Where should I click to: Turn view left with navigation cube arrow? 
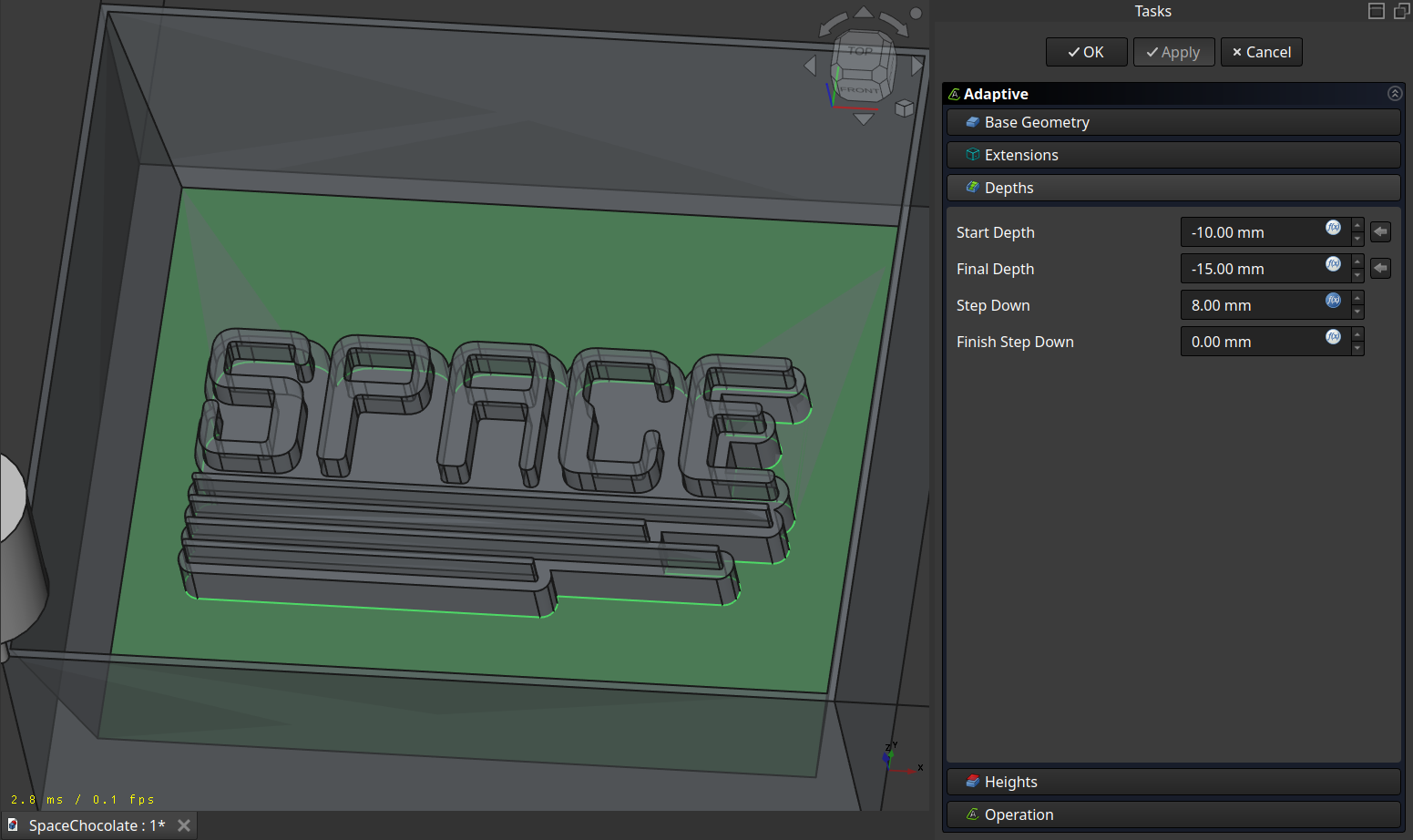point(810,66)
